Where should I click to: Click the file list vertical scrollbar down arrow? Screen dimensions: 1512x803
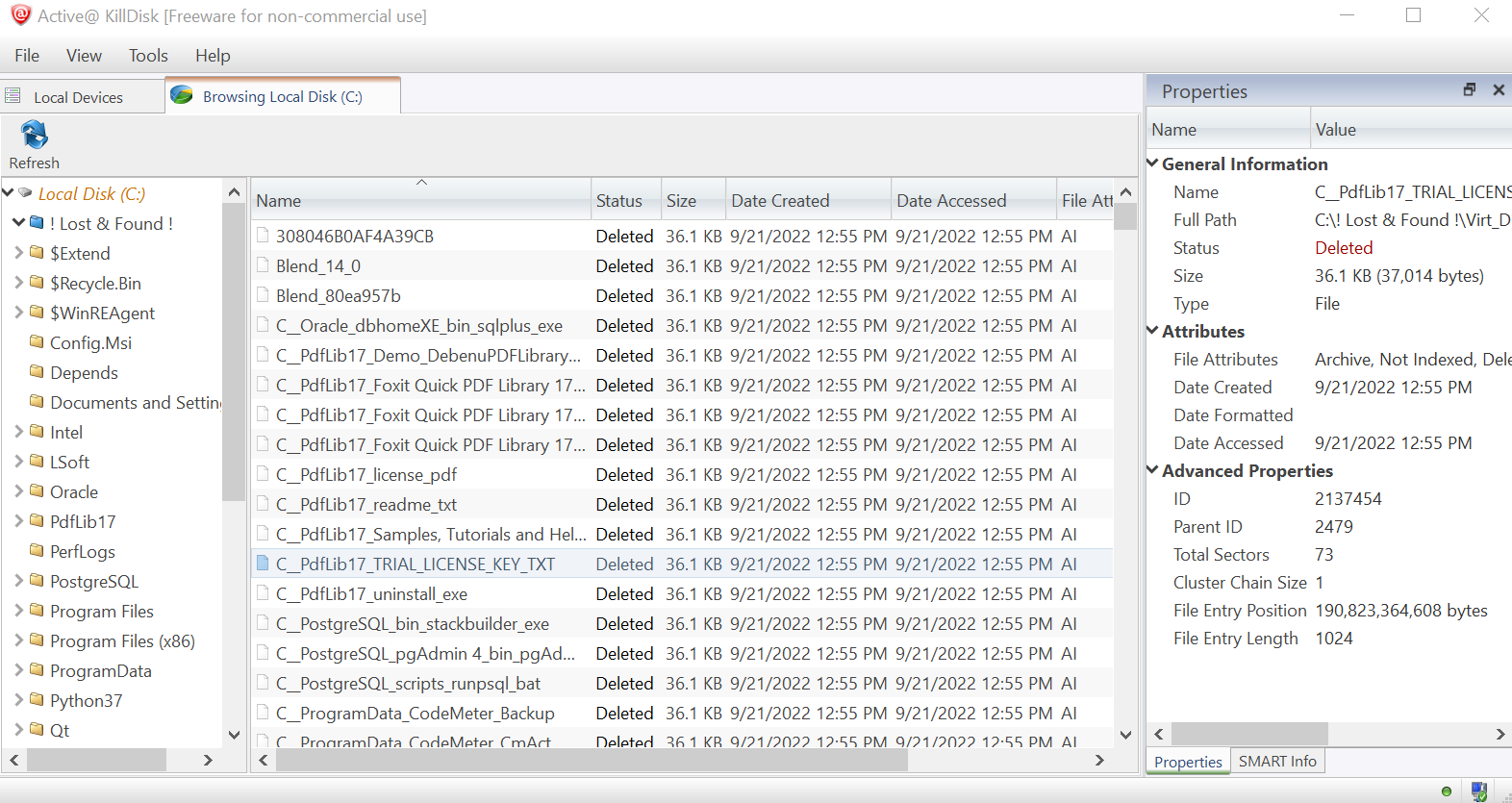click(x=1125, y=735)
